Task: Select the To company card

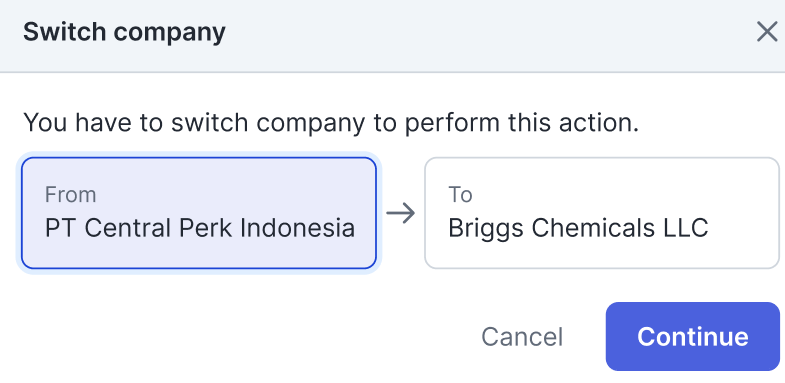Action: coord(602,213)
